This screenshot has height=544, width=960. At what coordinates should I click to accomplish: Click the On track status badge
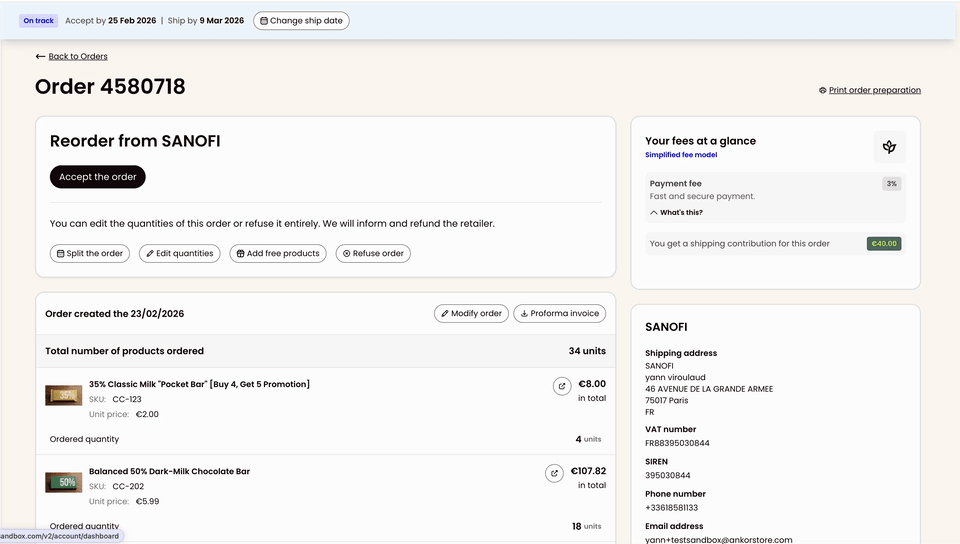point(39,21)
